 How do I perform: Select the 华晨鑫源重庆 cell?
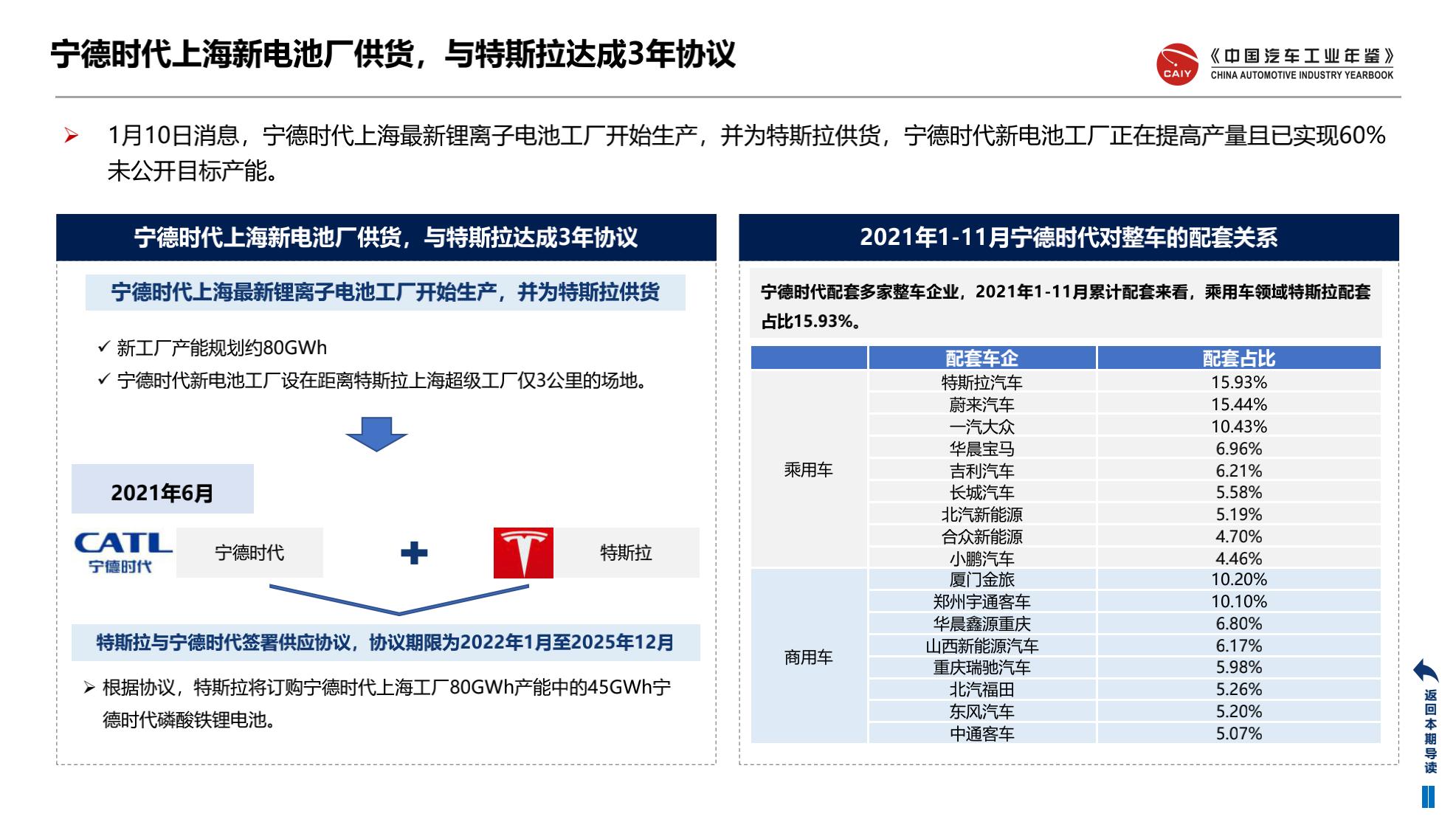pyautogui.click(x=982, y=623)
